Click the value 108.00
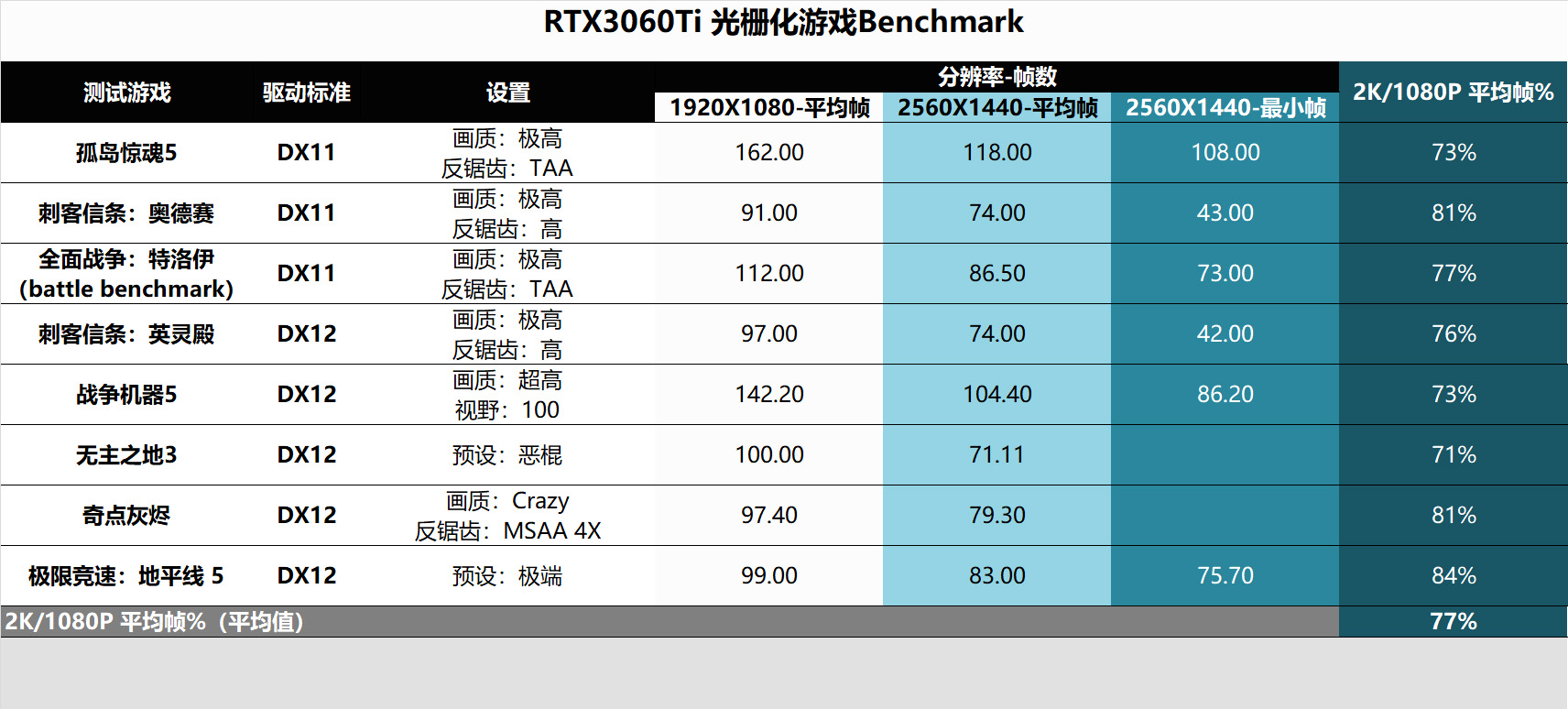 1225,153
